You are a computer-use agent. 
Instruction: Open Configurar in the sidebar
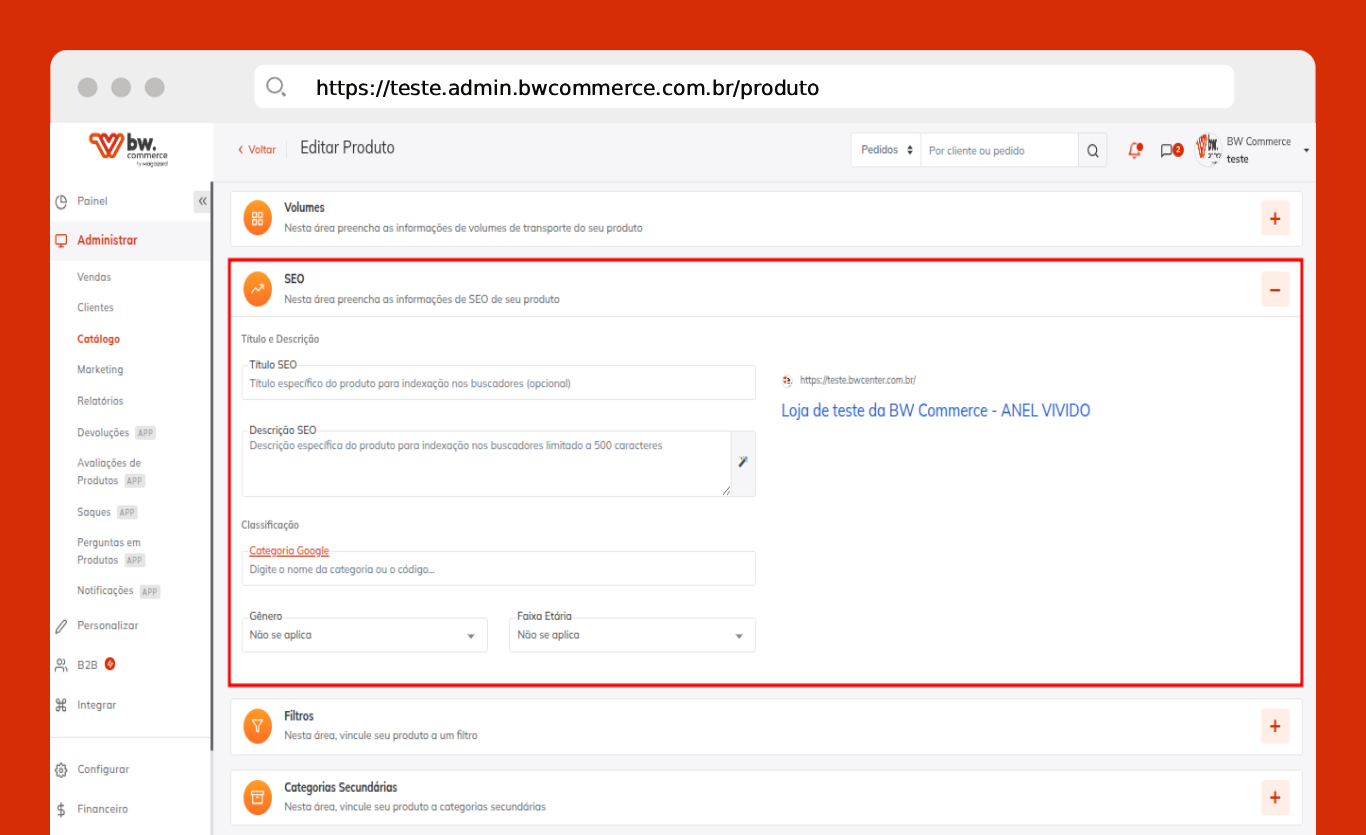coord(102,769)
